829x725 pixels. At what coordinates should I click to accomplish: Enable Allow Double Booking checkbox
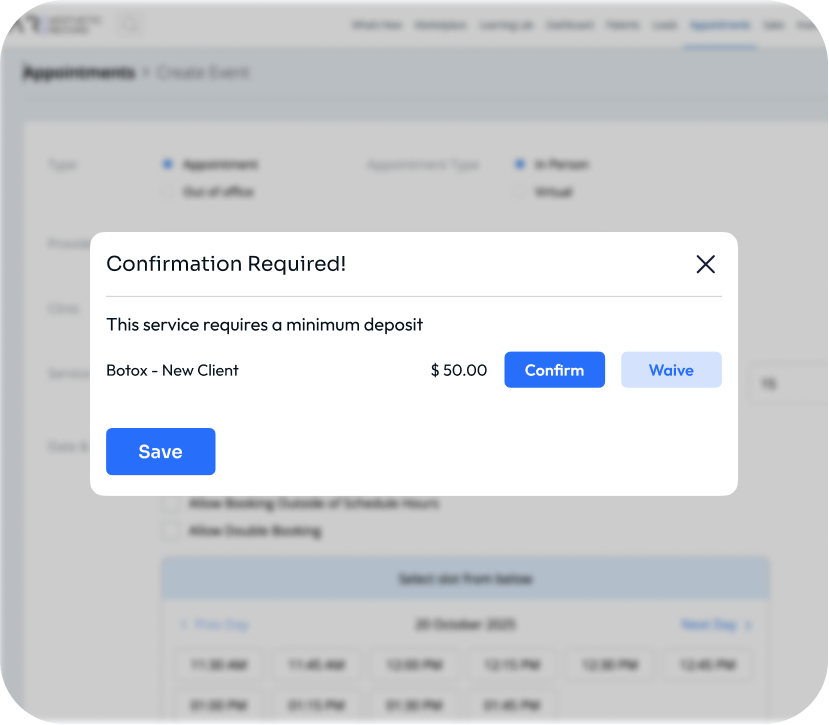point(170,531)
